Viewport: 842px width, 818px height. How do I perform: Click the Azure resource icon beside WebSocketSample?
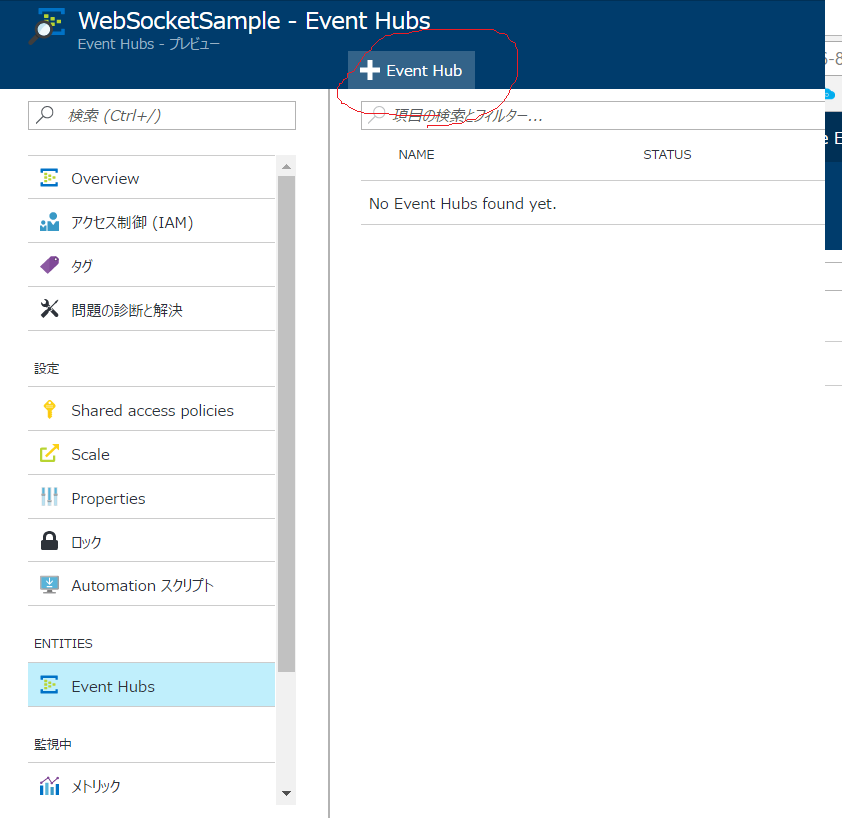[x=47, y=21]
